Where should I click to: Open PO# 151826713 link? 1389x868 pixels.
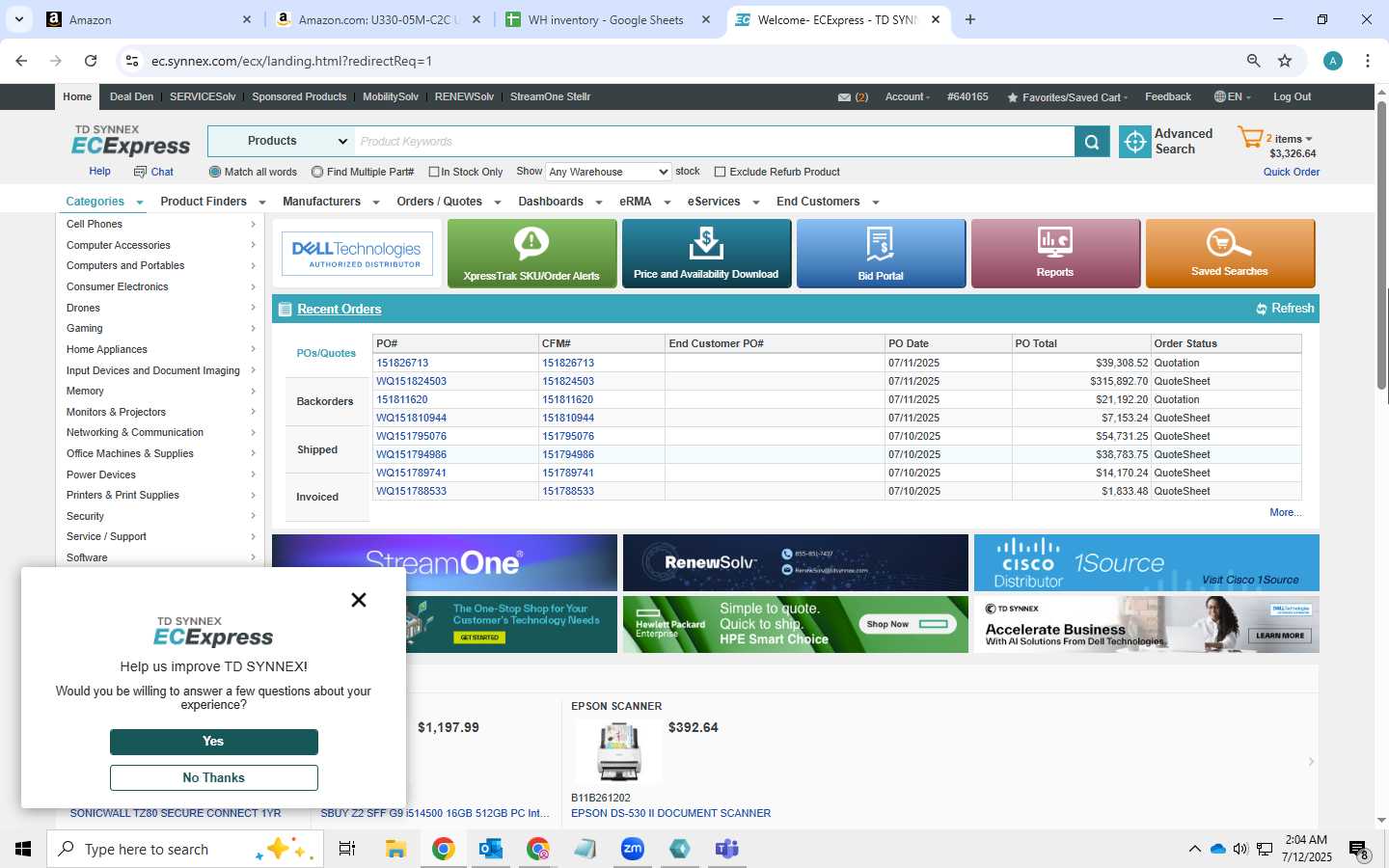point(402,363)
